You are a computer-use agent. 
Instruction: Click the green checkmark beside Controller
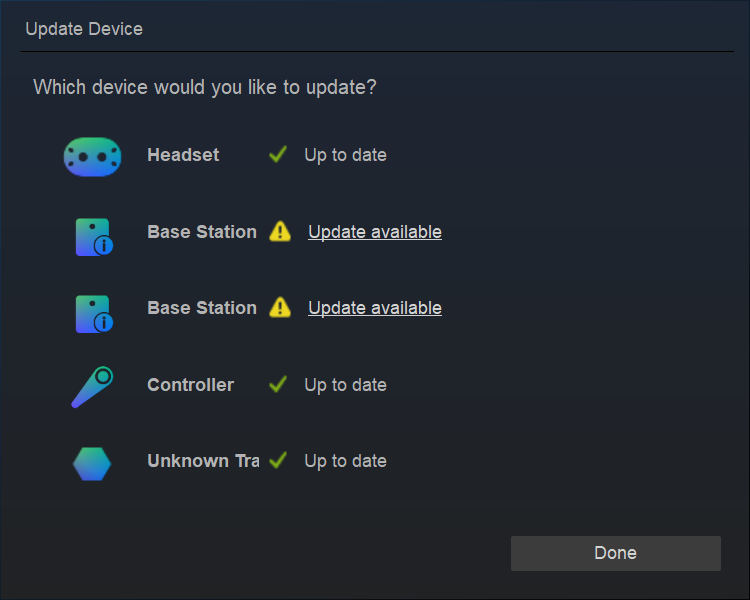tap(279, 385)
